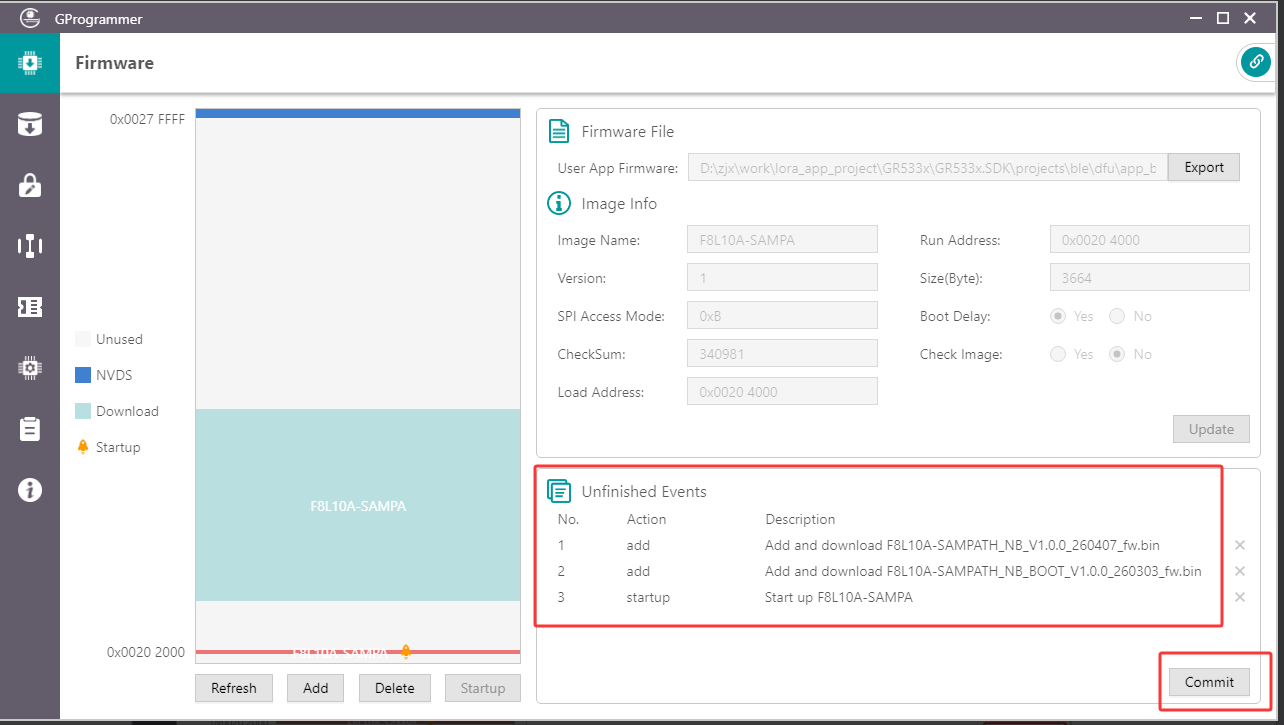Viewport: 1284px width, 725px height.
Task: Select Yes for Boot Delay
Action: click(1058, 317)
